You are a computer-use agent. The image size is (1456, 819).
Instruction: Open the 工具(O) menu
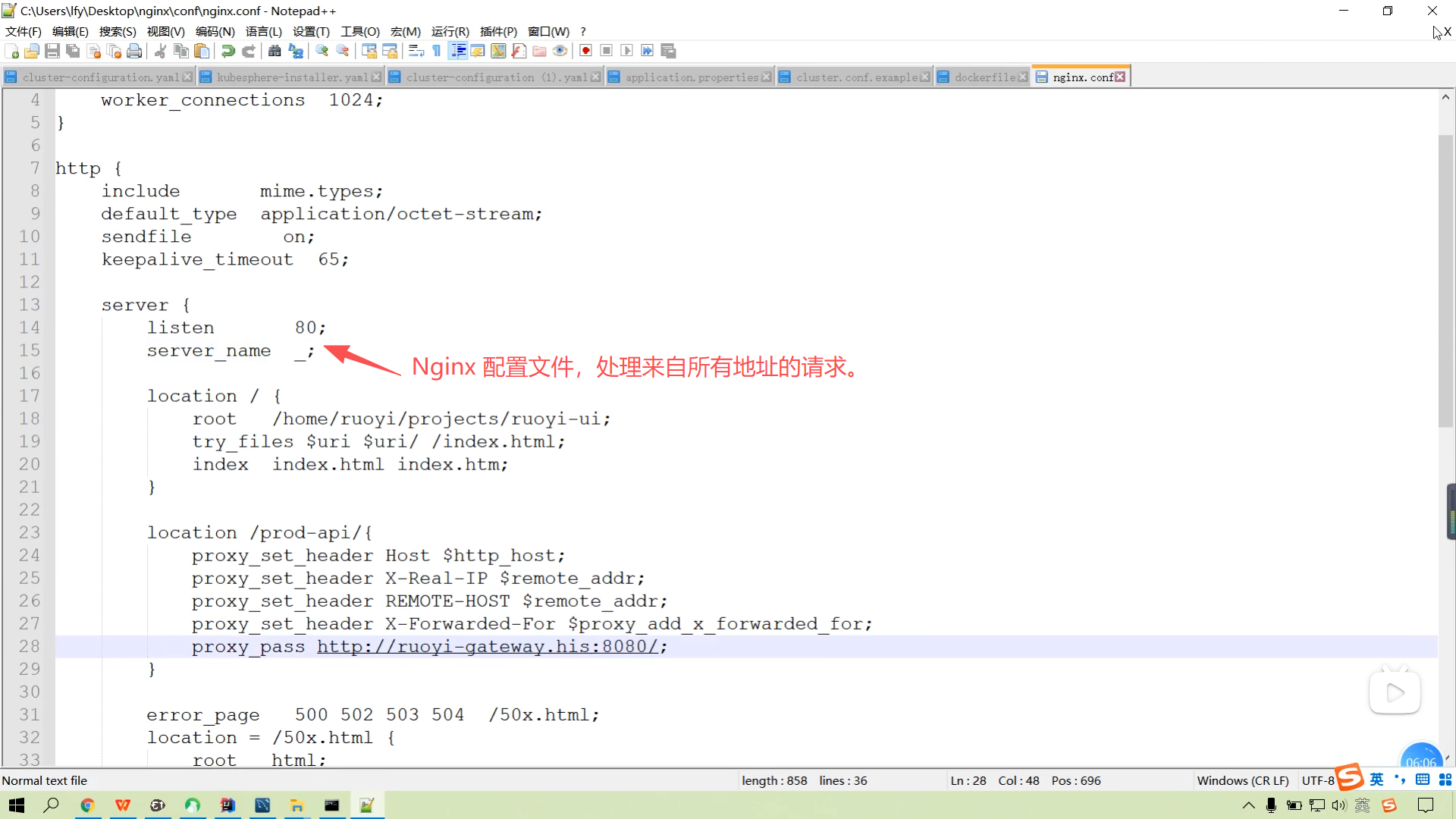click(360, 31)
